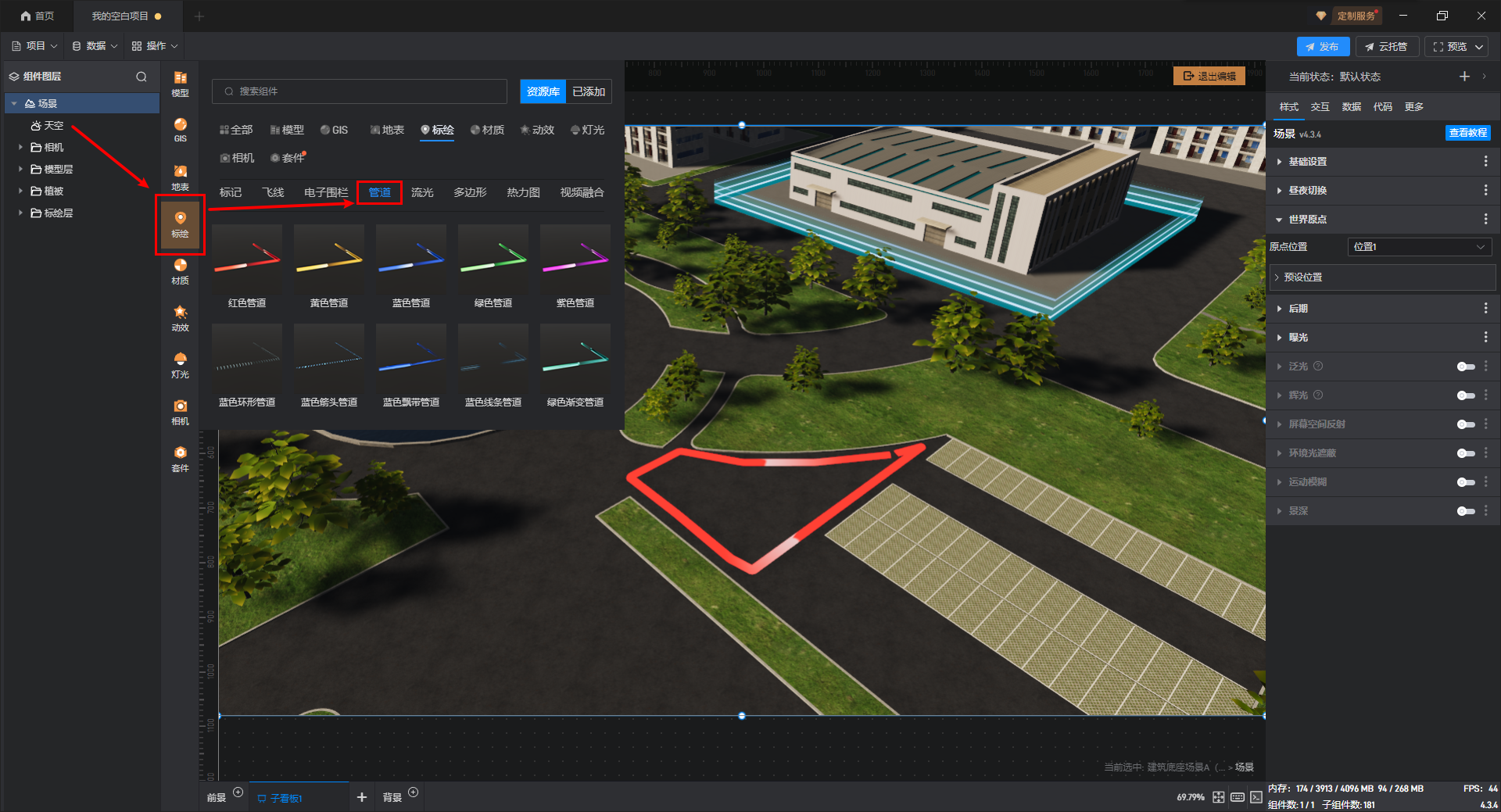Open the 相机 category in the sidebar
Screen dimensions: 1501x812
180,412
